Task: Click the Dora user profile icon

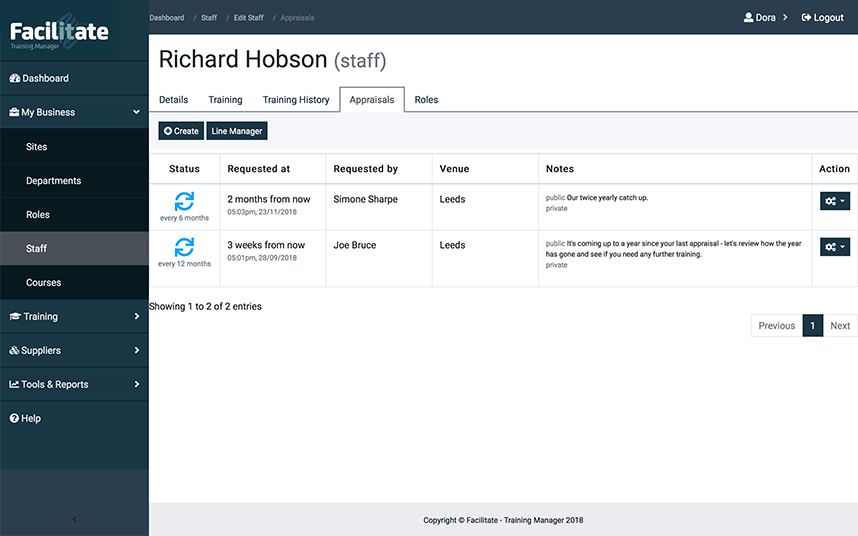Action: click(748, 18)
